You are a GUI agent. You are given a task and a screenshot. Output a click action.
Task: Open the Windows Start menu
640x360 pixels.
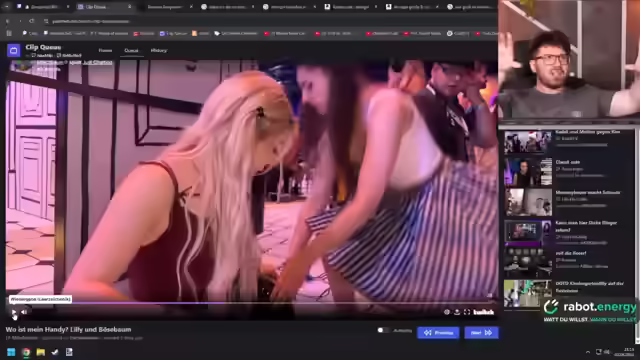[11, 352]
